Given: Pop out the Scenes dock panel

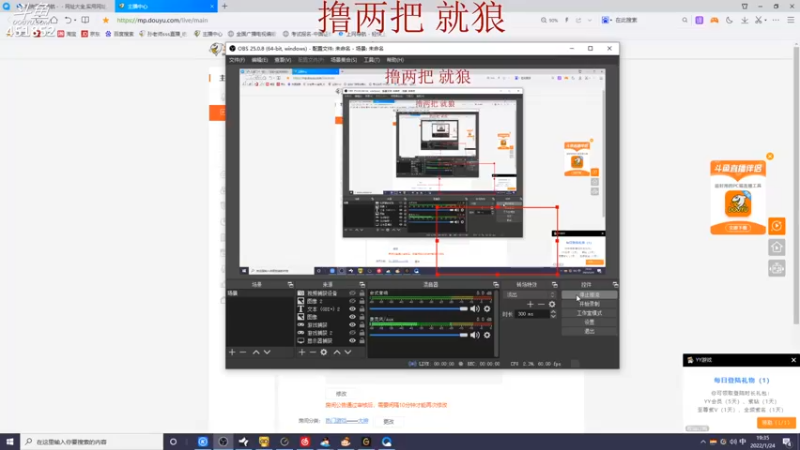Looking at the screenshot, I should (290, 284).
